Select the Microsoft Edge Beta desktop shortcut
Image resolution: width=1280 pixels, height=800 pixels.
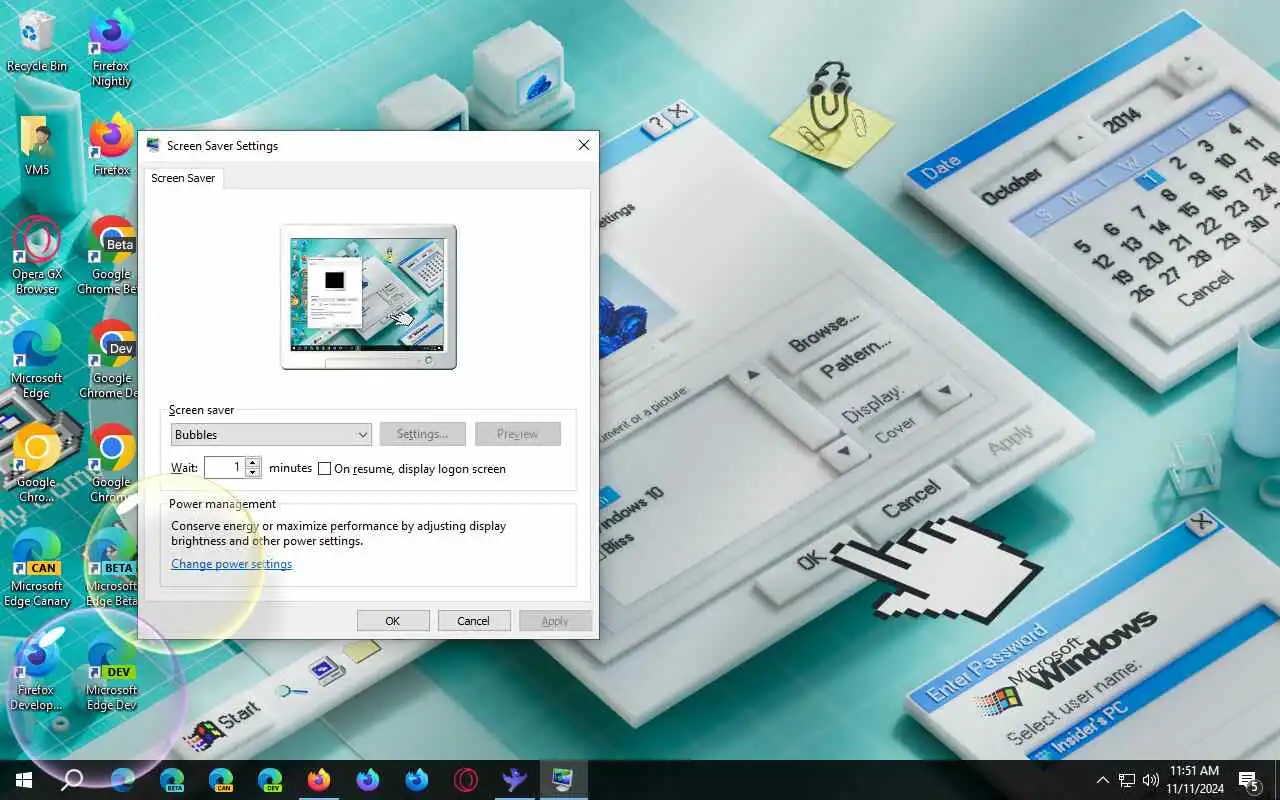pos(112,568)
